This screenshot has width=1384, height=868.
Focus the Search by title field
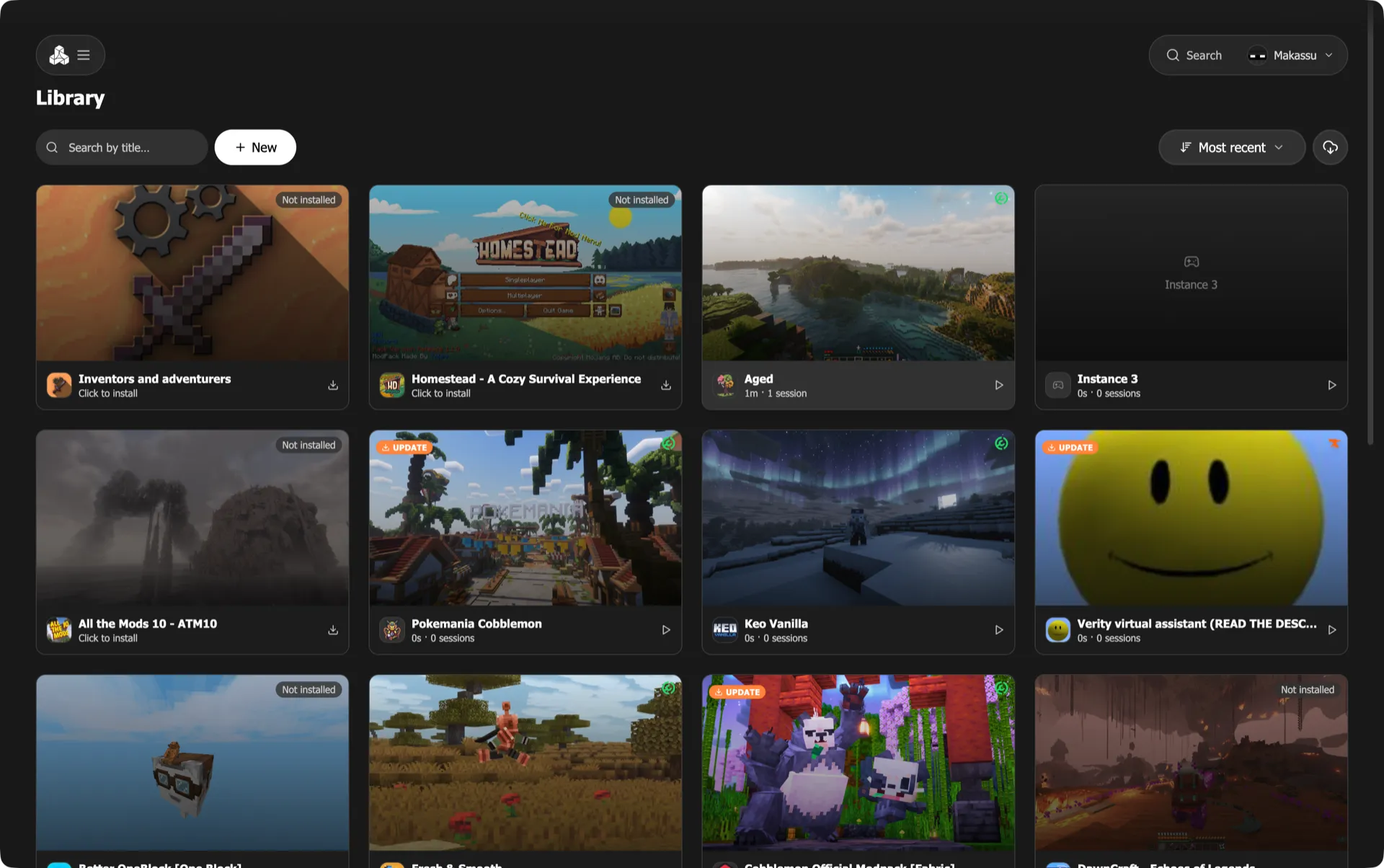tap(122, 147)
